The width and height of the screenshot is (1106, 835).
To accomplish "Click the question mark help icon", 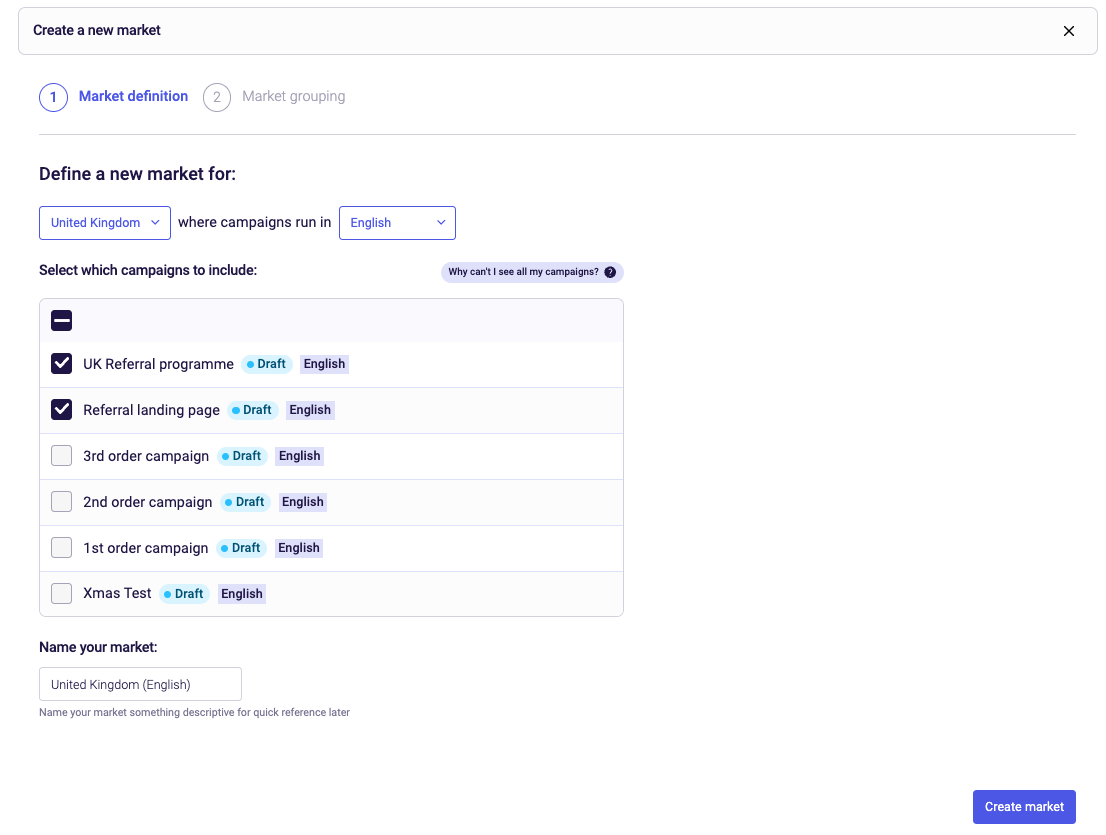I will (610, 272).
